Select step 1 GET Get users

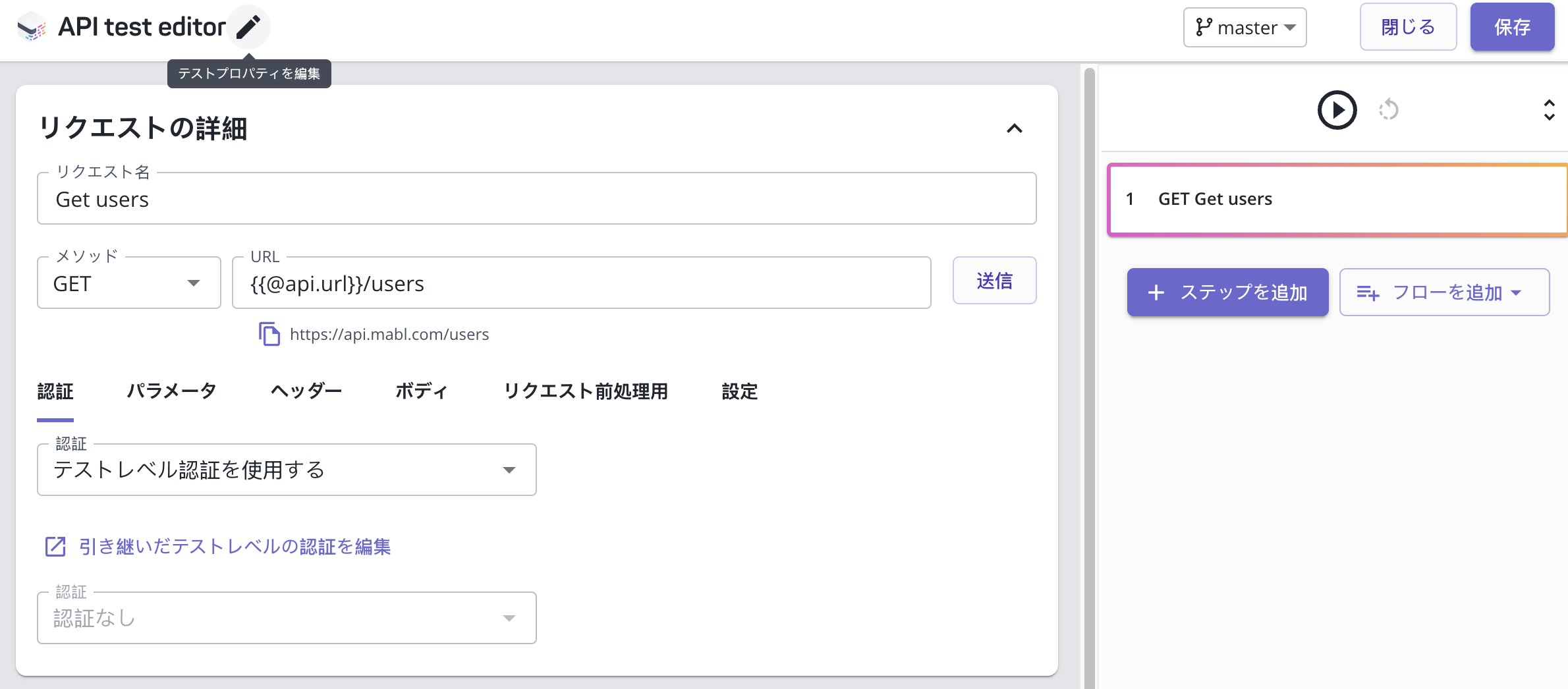pyautogui.click(x=1337, y=200)
